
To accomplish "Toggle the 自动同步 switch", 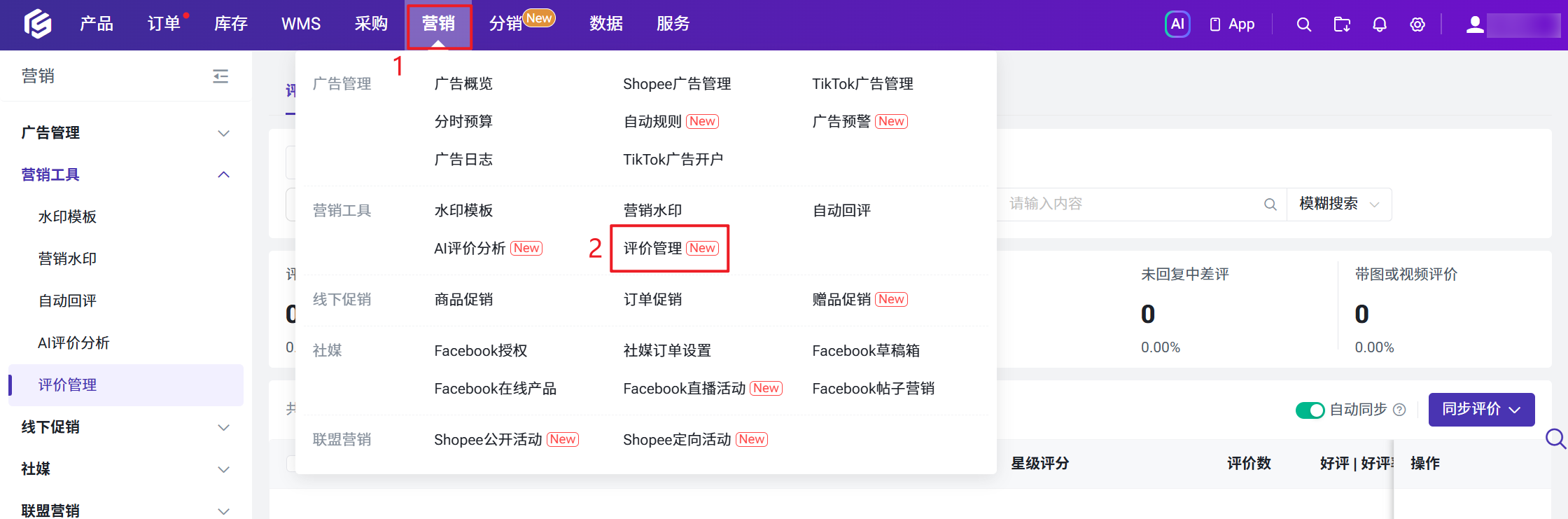I will pos(1310,410).
